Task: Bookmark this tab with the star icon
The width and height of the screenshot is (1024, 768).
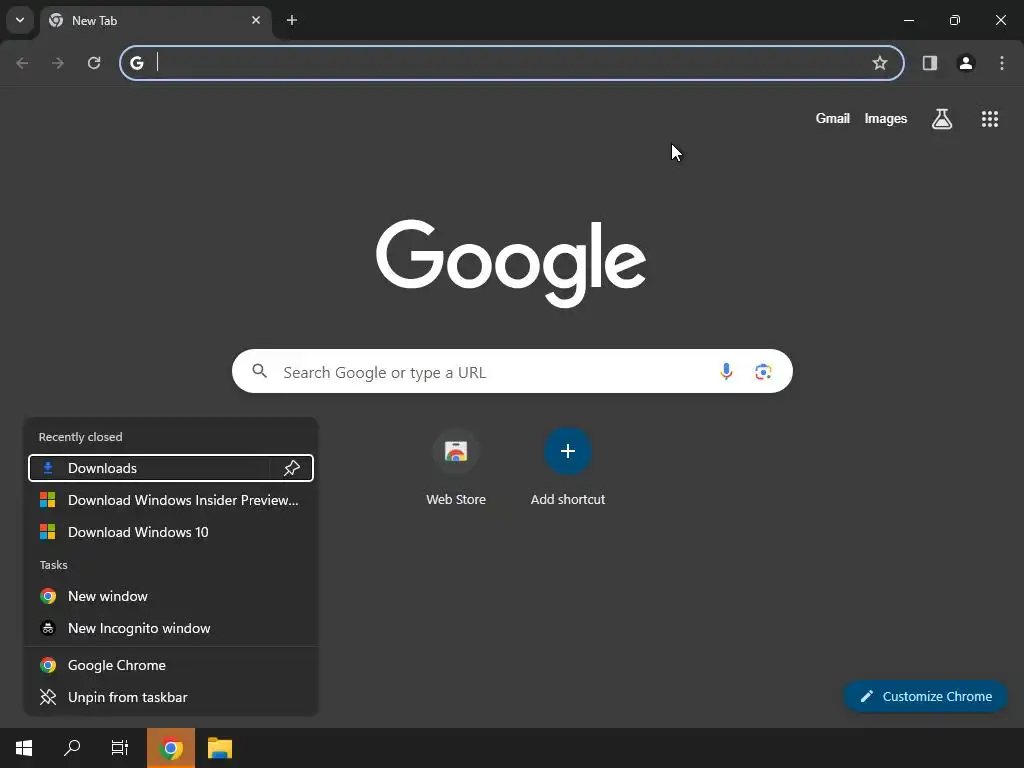Action: tap(880, 63)
